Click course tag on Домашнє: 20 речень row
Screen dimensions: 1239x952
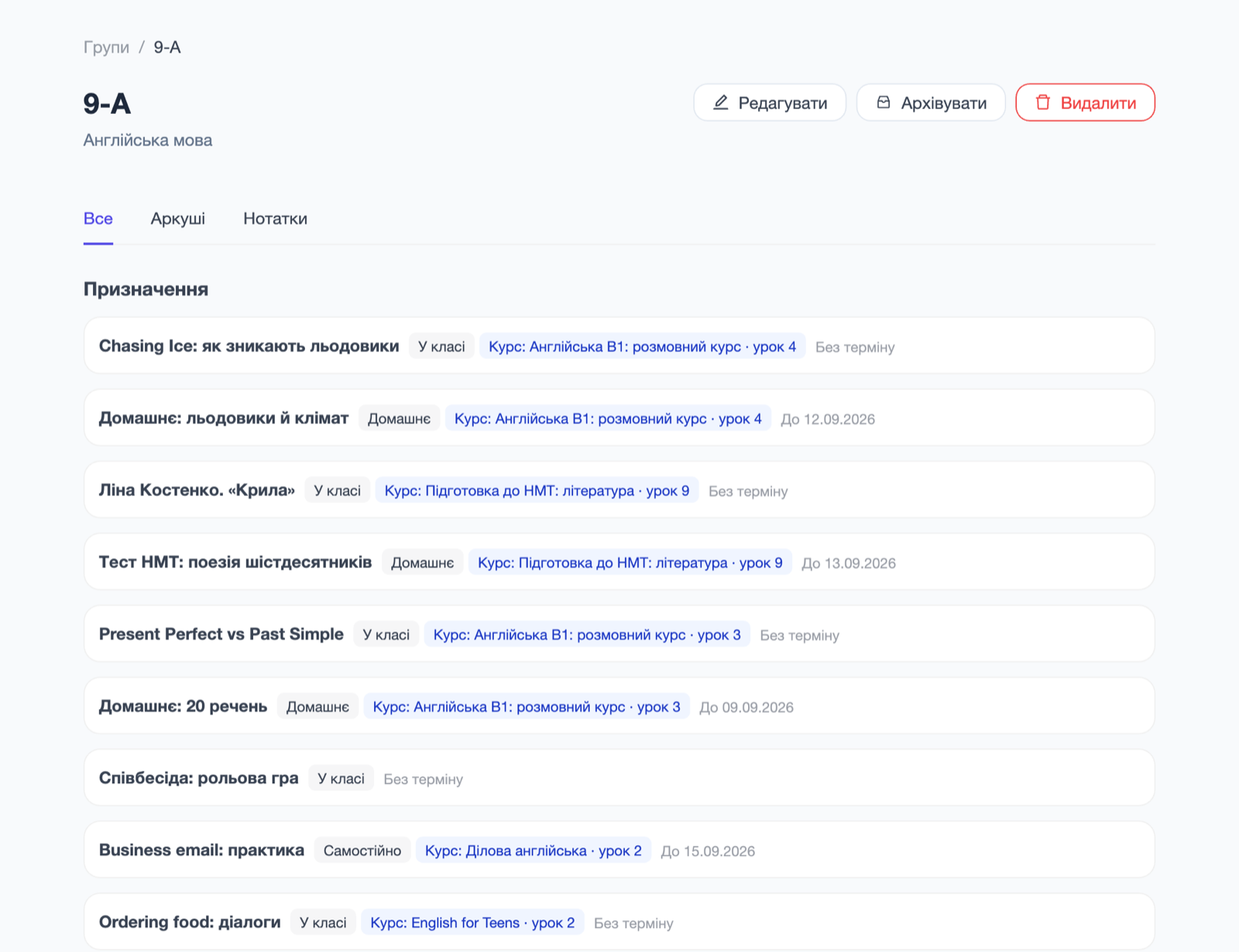point(527,707)
